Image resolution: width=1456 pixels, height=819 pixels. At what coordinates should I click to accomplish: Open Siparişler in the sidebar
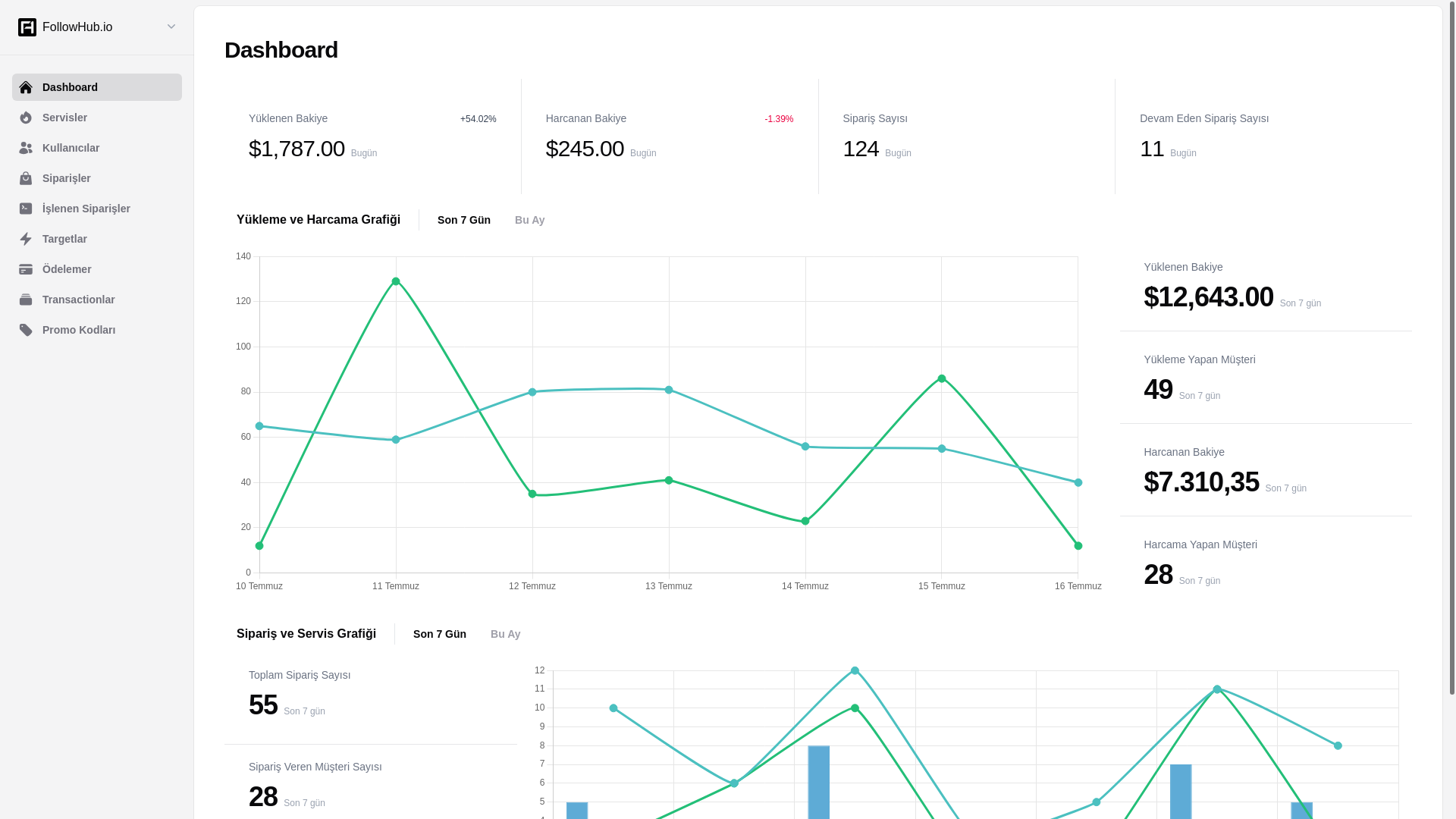click(97, 178)
